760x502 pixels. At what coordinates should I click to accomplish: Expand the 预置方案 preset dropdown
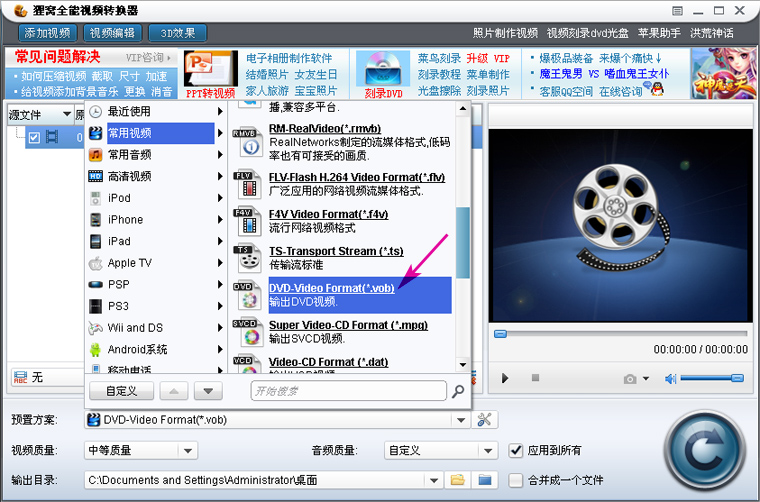click(461, 420)
